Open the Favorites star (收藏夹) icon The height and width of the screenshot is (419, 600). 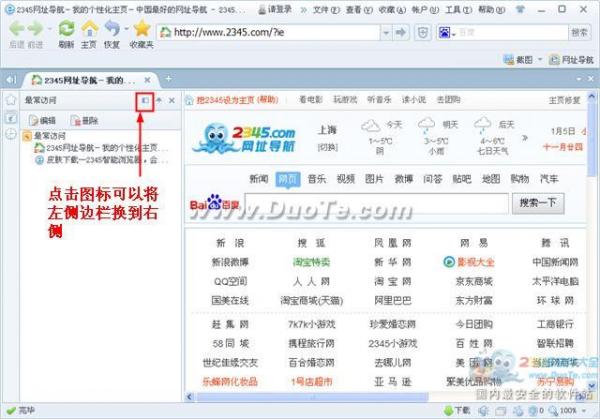(141, 29)
